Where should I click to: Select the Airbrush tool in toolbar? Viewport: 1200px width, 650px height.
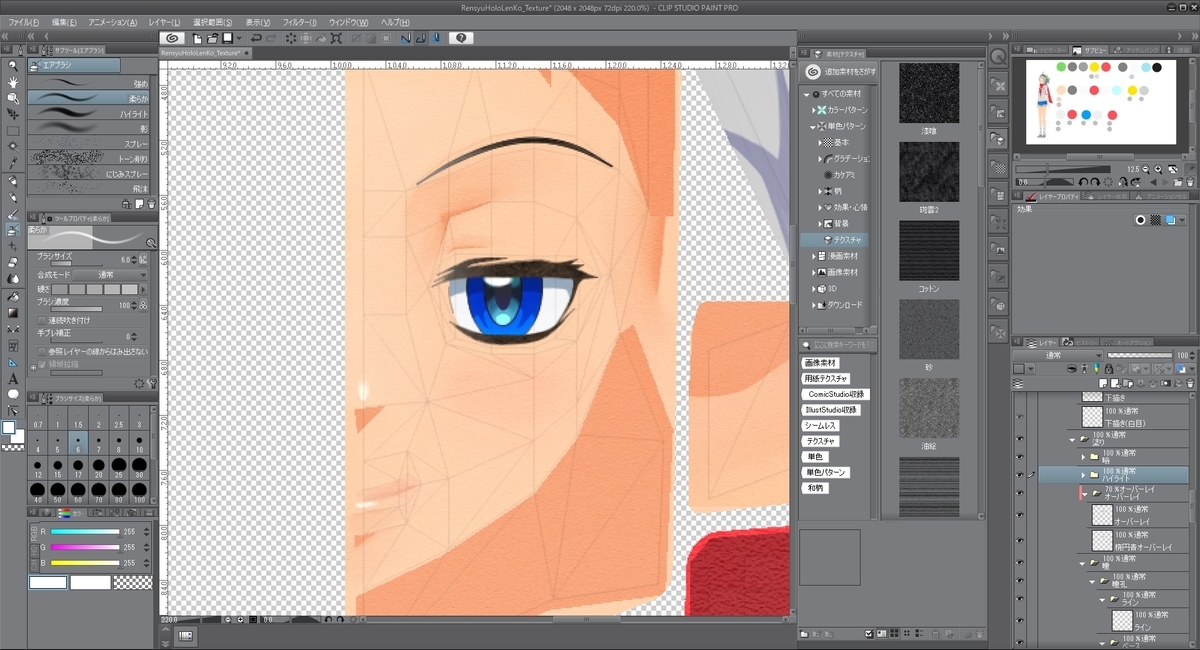tap(13, 230)
